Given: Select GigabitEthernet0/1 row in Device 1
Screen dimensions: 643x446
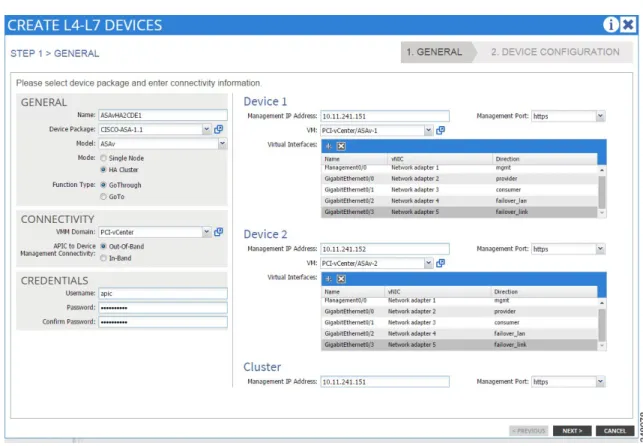Looking at the screenshot, I should pyautogui.click(x=459, y=190).
